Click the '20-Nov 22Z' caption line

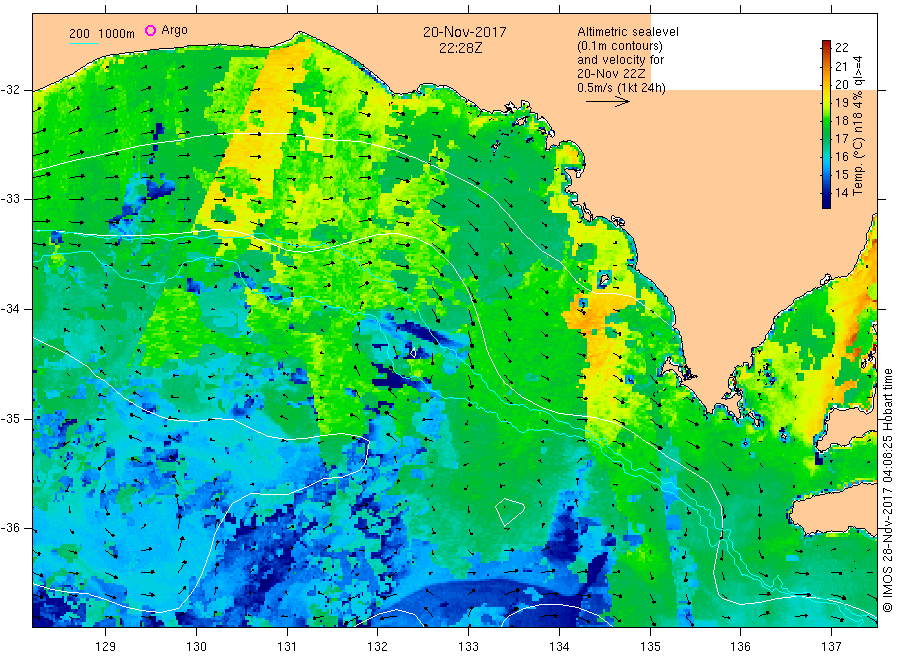611,74
